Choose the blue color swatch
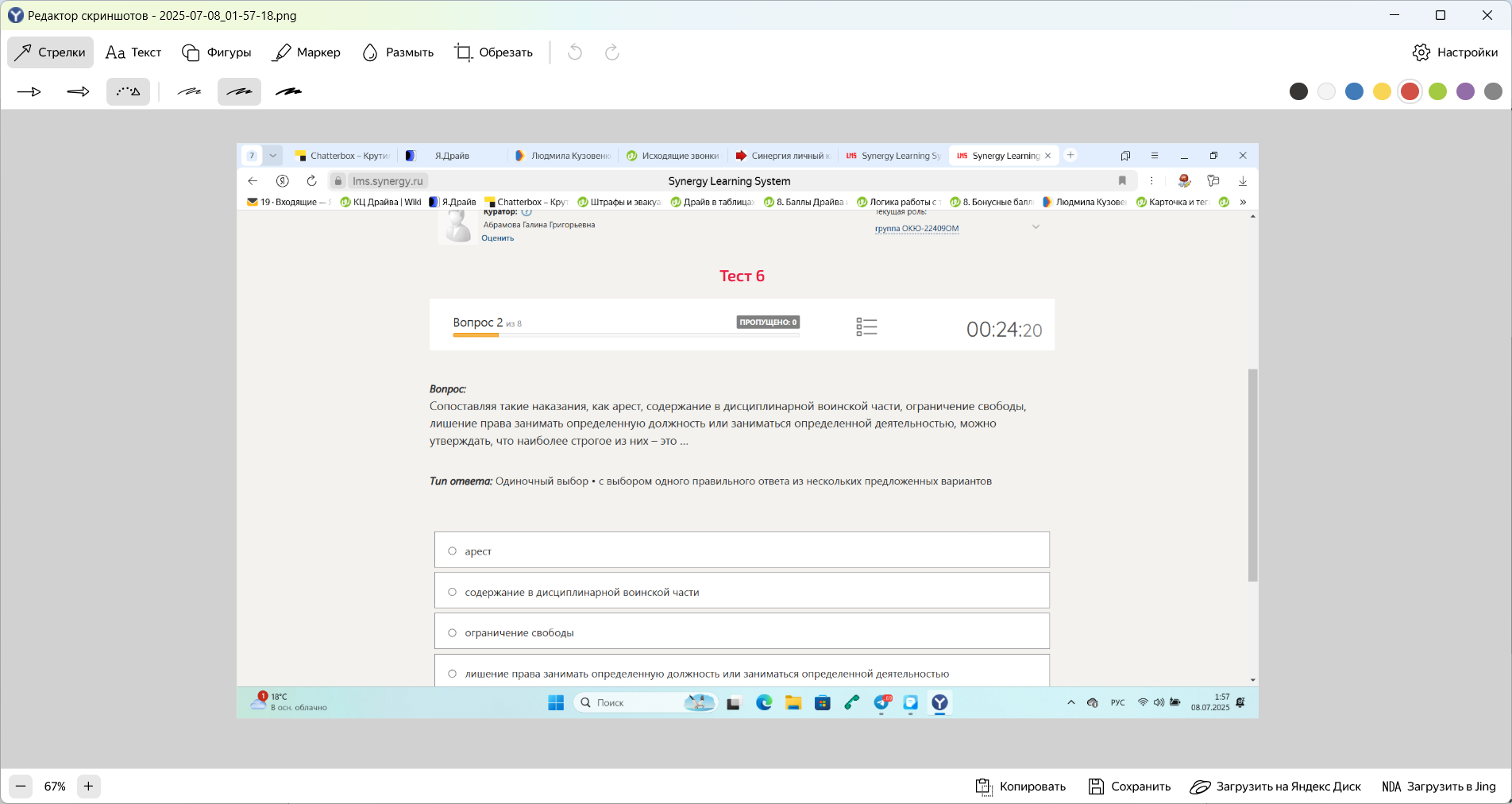 [1354, 91]
